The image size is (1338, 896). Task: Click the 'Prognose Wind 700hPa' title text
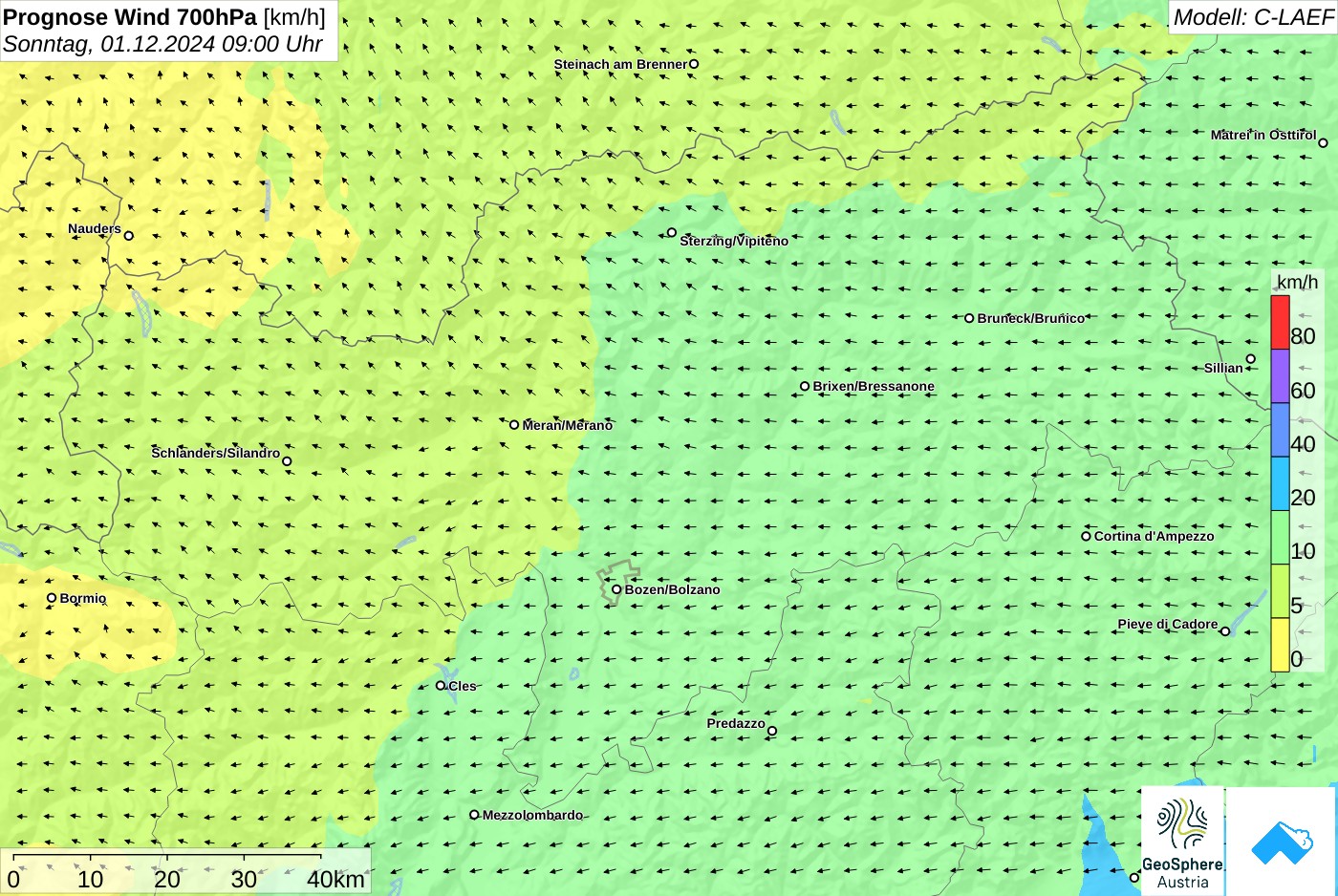click(x=130, y=17)
